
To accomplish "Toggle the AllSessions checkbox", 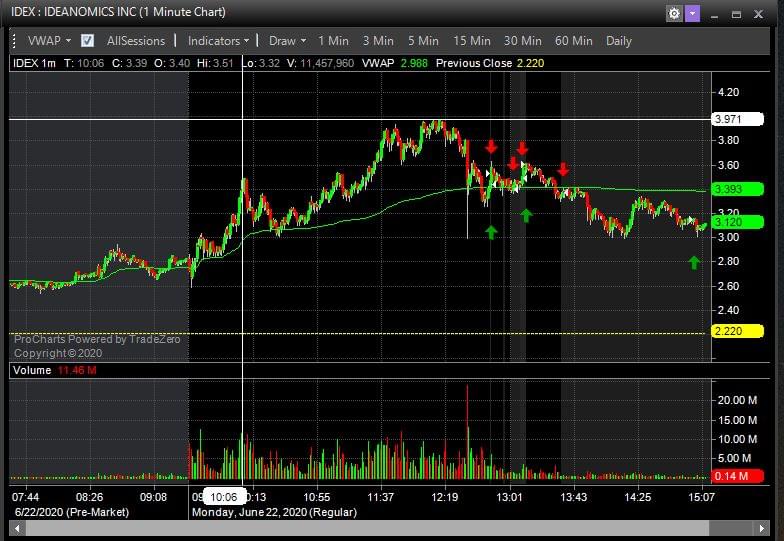I will click(88, 40).
